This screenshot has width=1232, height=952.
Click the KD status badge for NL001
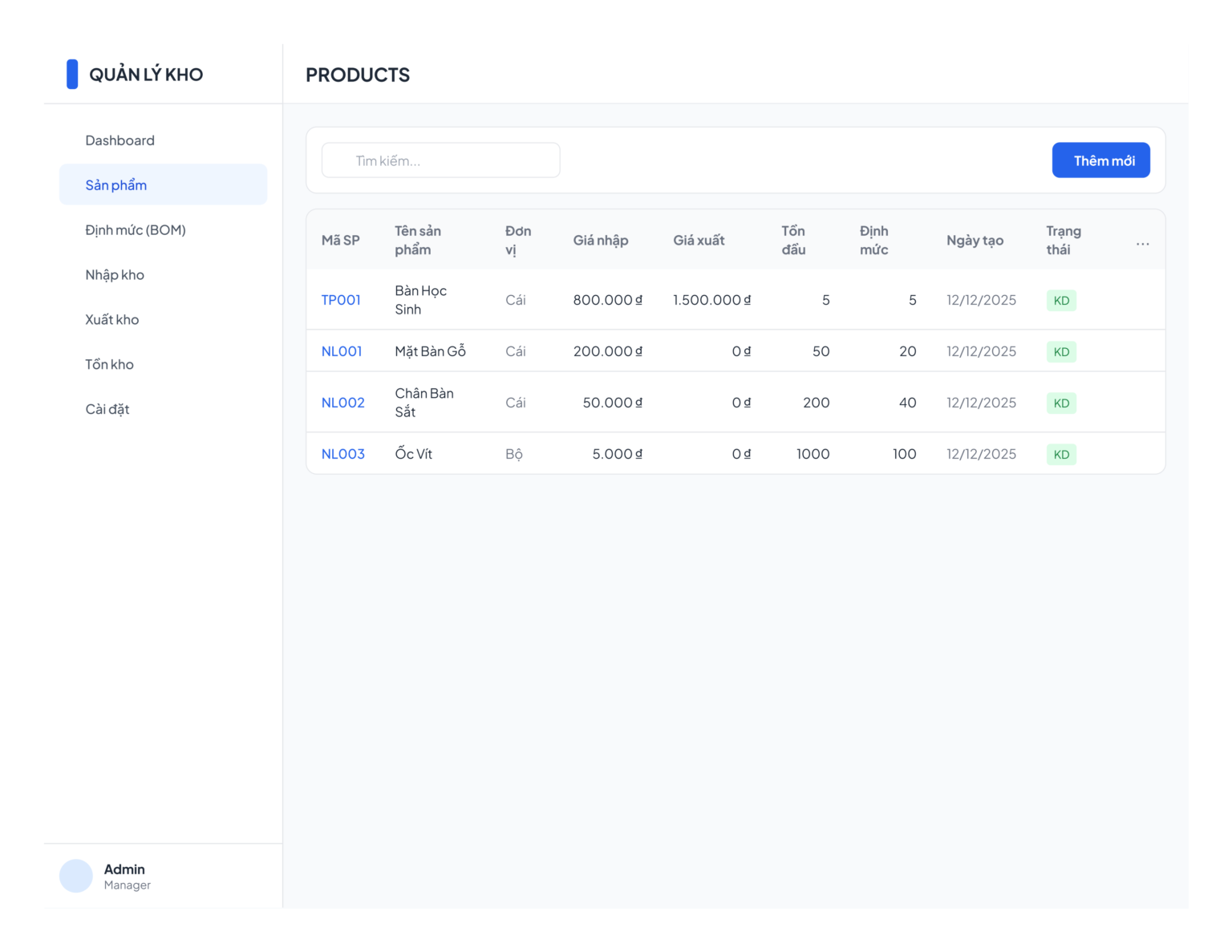(x=1061, y=352)
